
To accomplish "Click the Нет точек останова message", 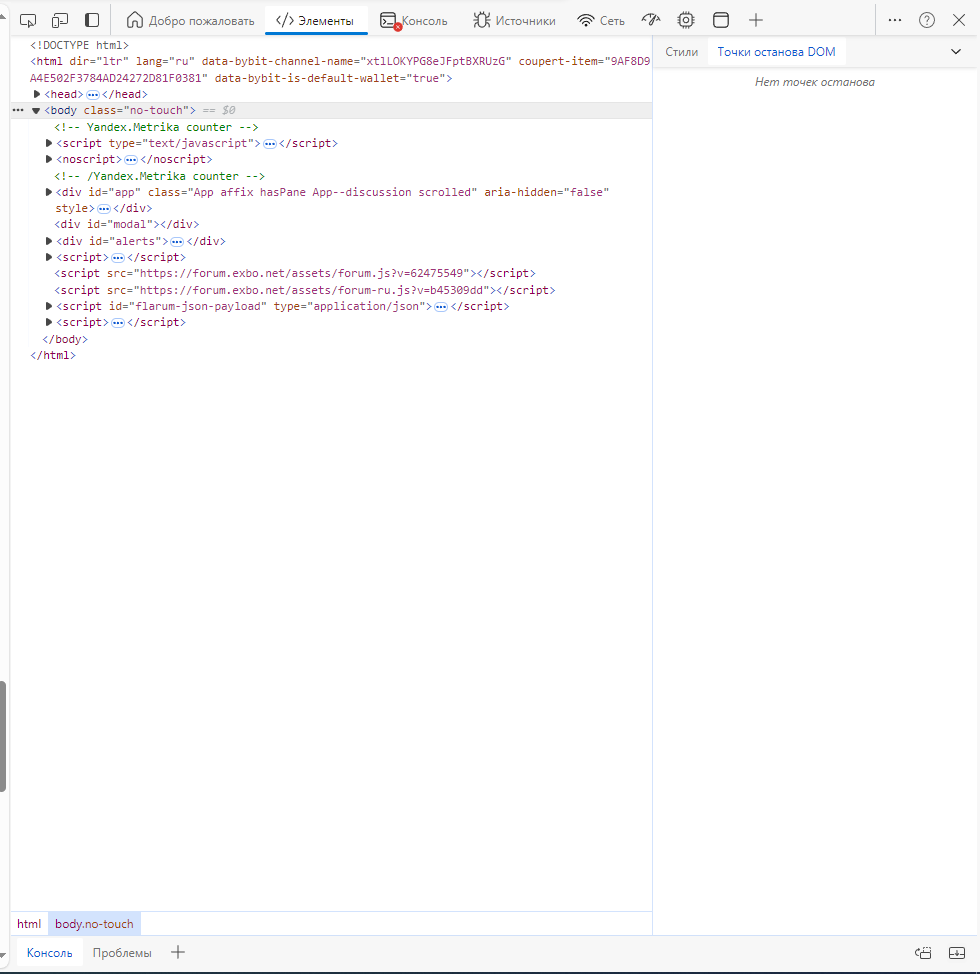I will [x=814, y=82].
